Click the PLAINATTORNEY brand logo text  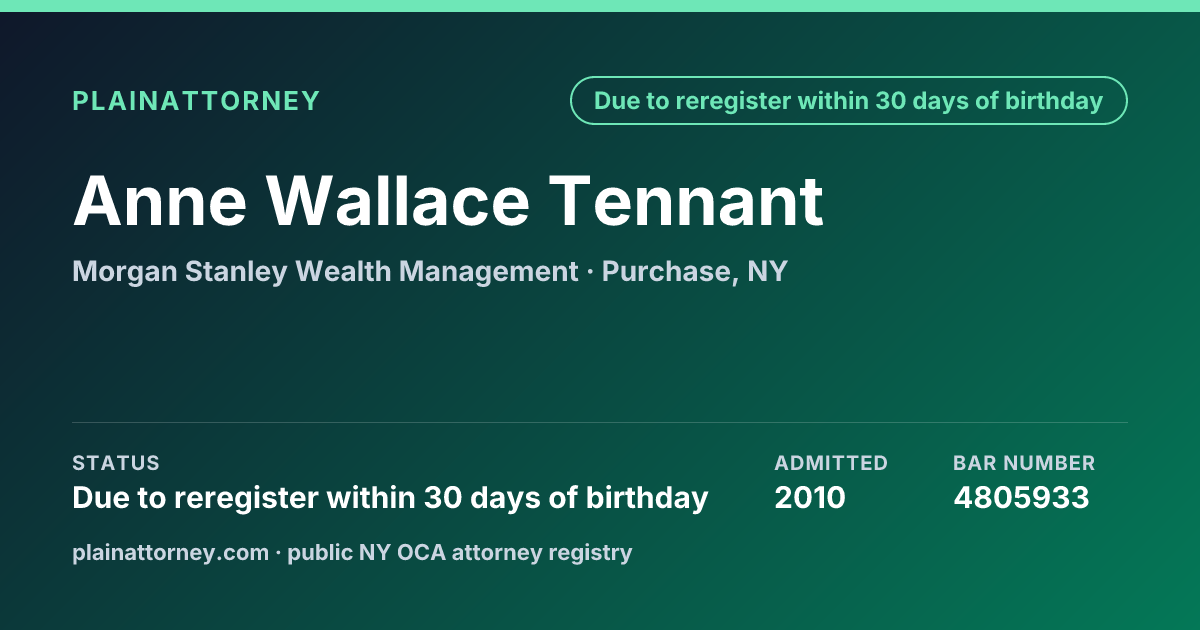point(196,101)
